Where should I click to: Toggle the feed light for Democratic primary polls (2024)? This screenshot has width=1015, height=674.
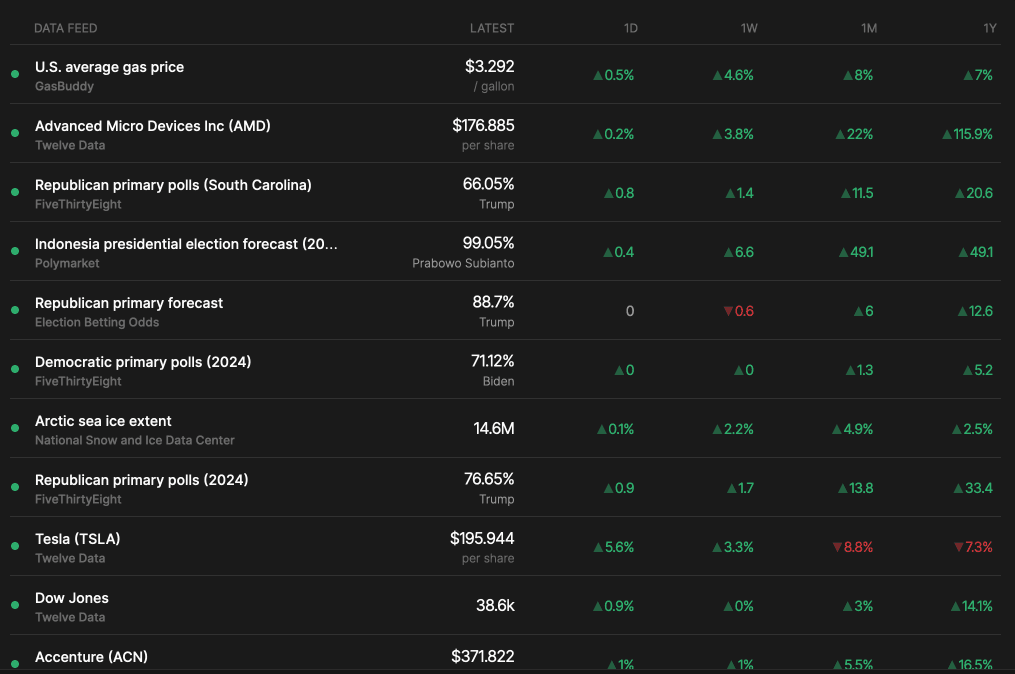(x=14, y=369)
